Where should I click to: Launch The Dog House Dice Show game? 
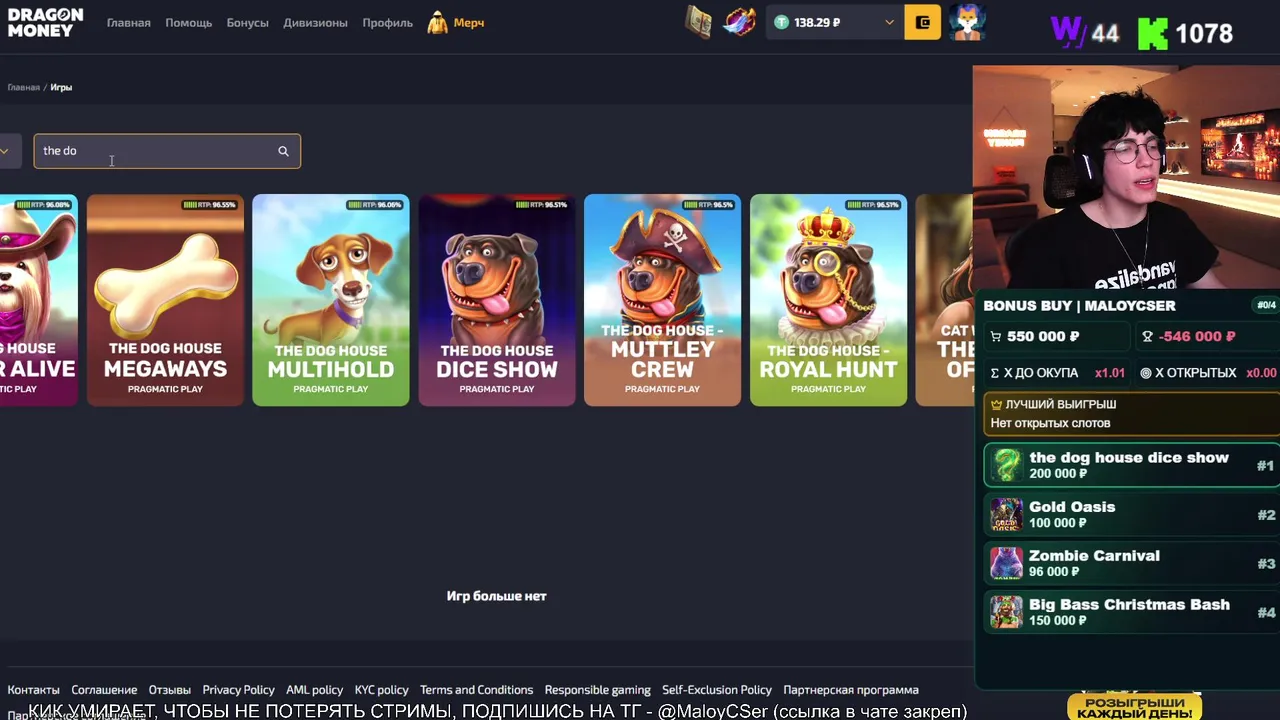click(x=497, y=300)
